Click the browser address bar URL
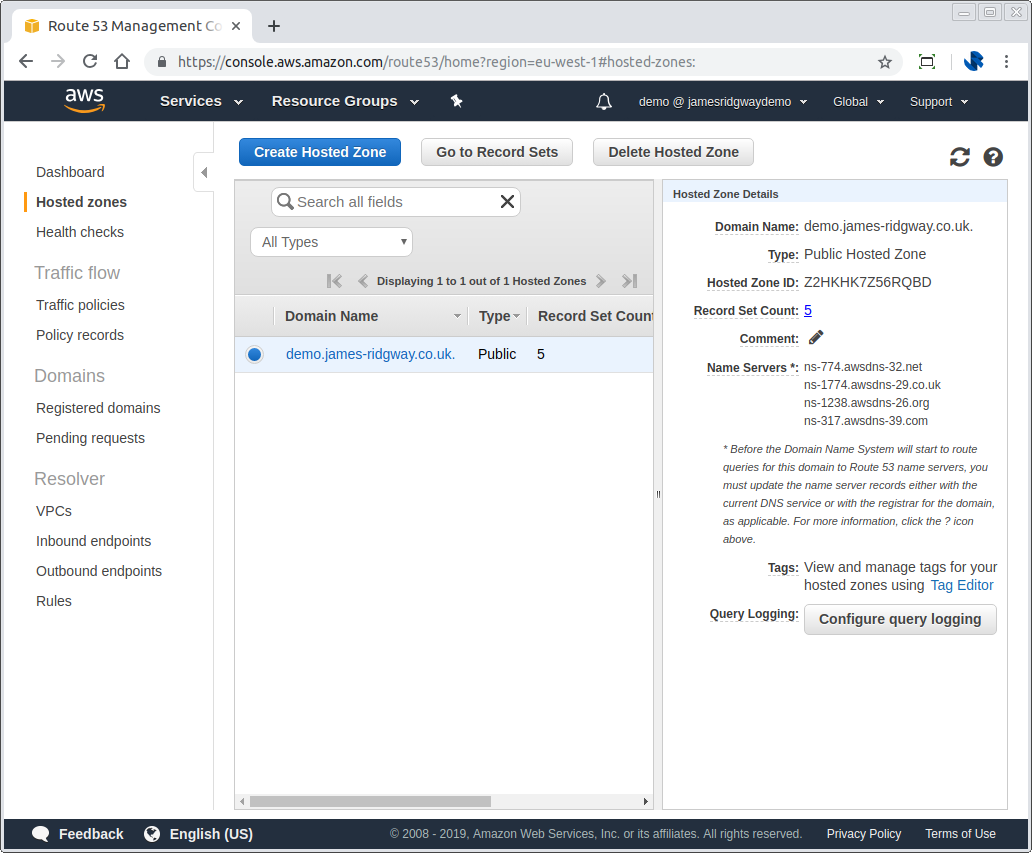The height and width of the screenshot is (853, 1032). 436,62
